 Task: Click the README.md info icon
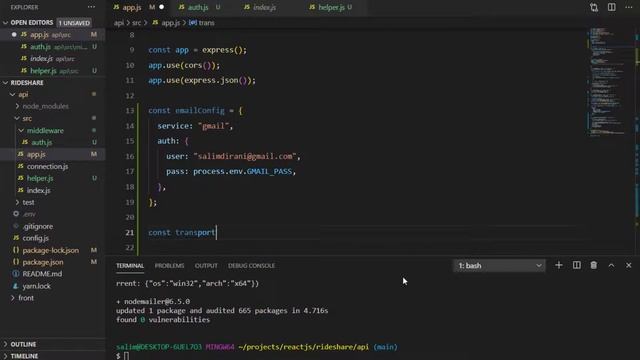(x=16, y=273)
